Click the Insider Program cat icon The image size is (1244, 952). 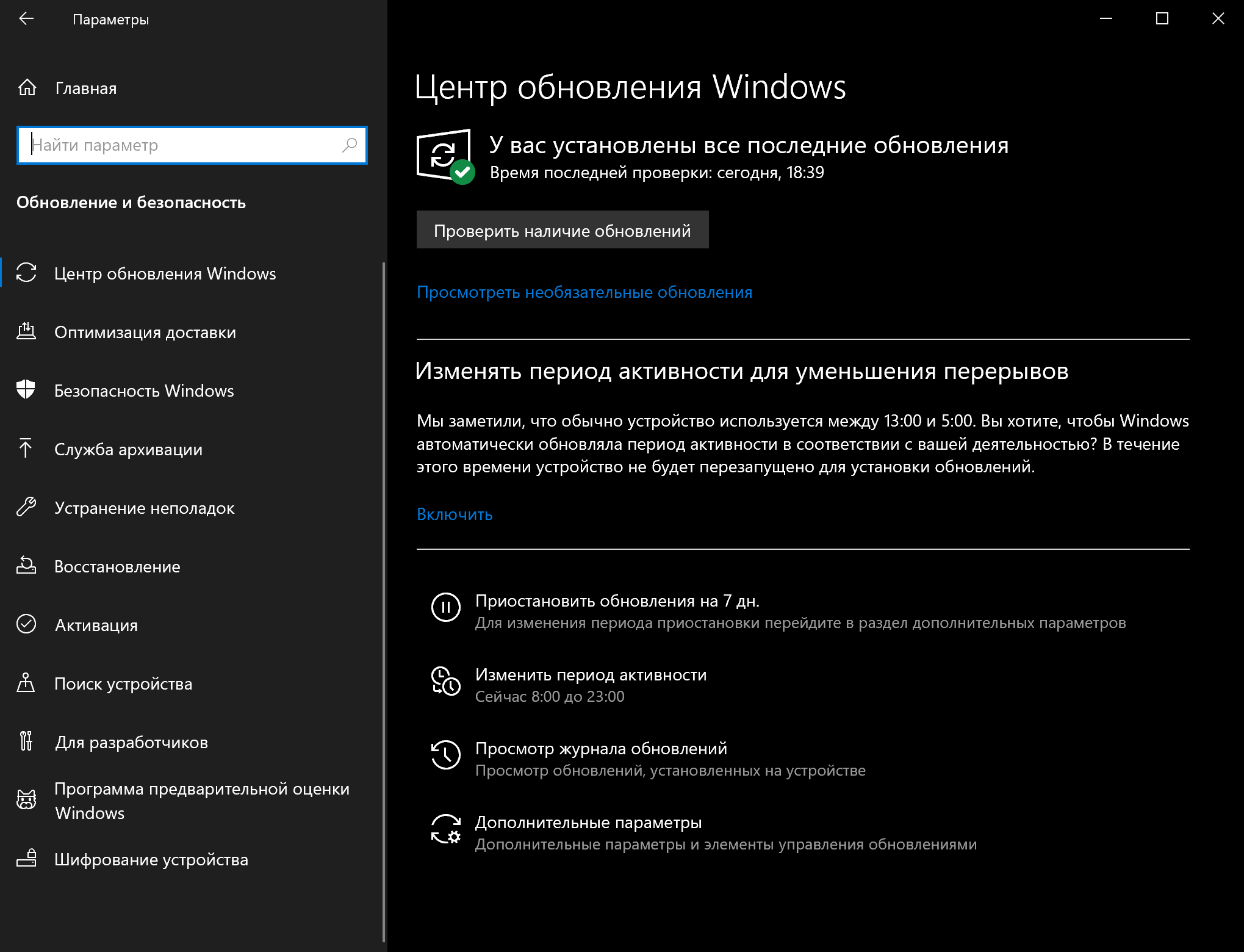[x=26, y=799]
